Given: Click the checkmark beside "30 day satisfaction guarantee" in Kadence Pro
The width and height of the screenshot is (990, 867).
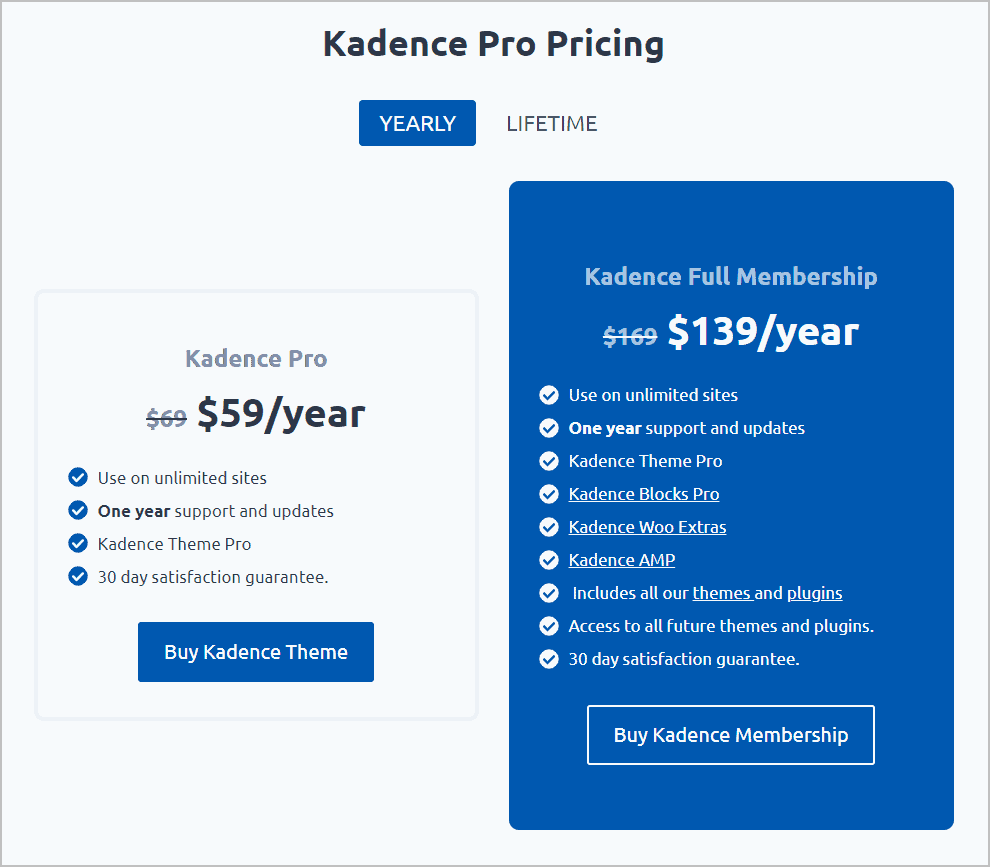Looking at the screenshot, I should [x=78, y=576].
